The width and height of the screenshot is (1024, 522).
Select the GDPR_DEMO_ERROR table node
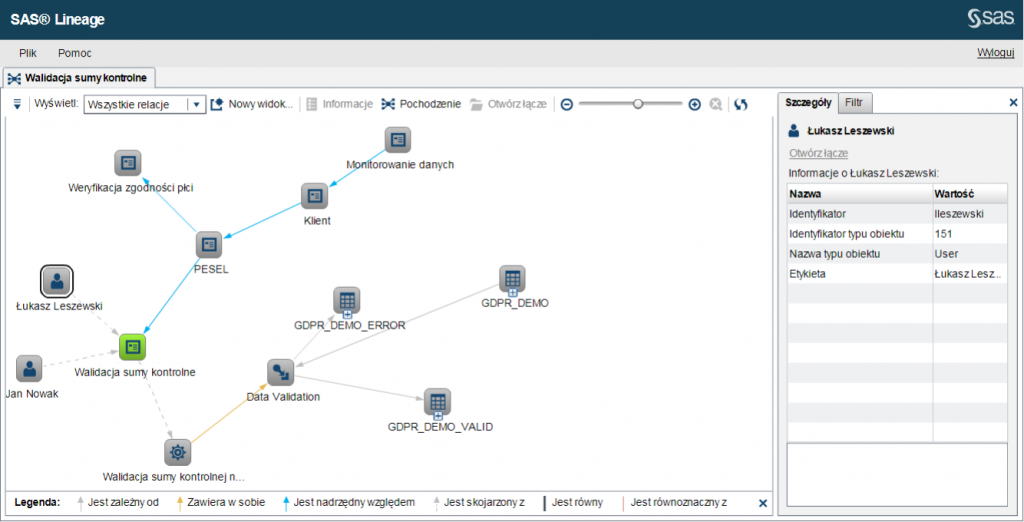(x=347, y=301)
